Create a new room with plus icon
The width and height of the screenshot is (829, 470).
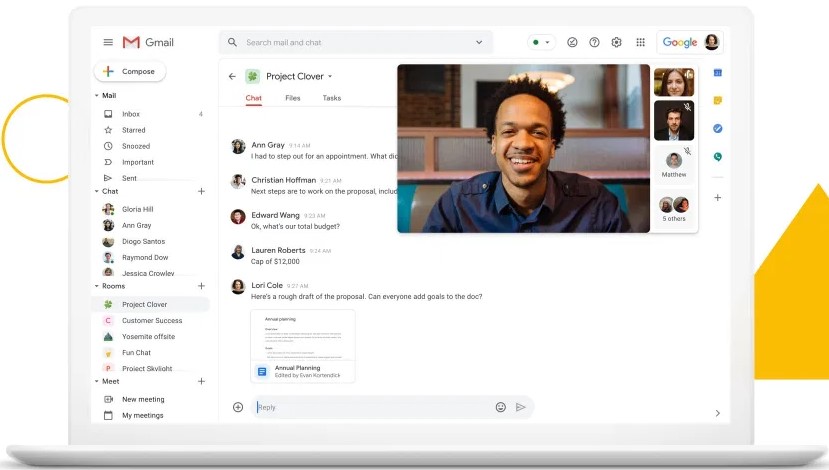pos(201,286)
